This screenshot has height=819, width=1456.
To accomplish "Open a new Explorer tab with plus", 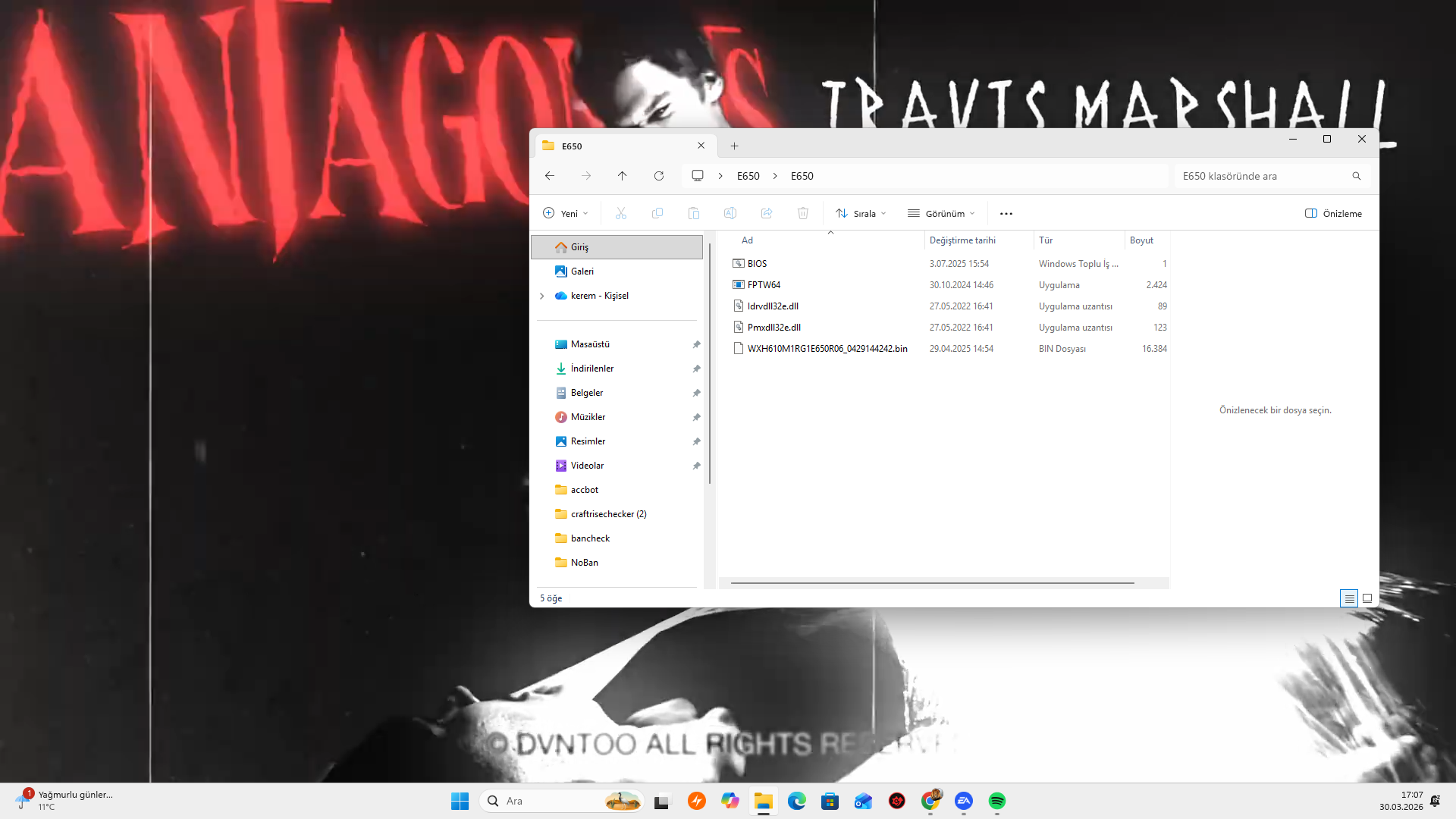I will point(734,146).
